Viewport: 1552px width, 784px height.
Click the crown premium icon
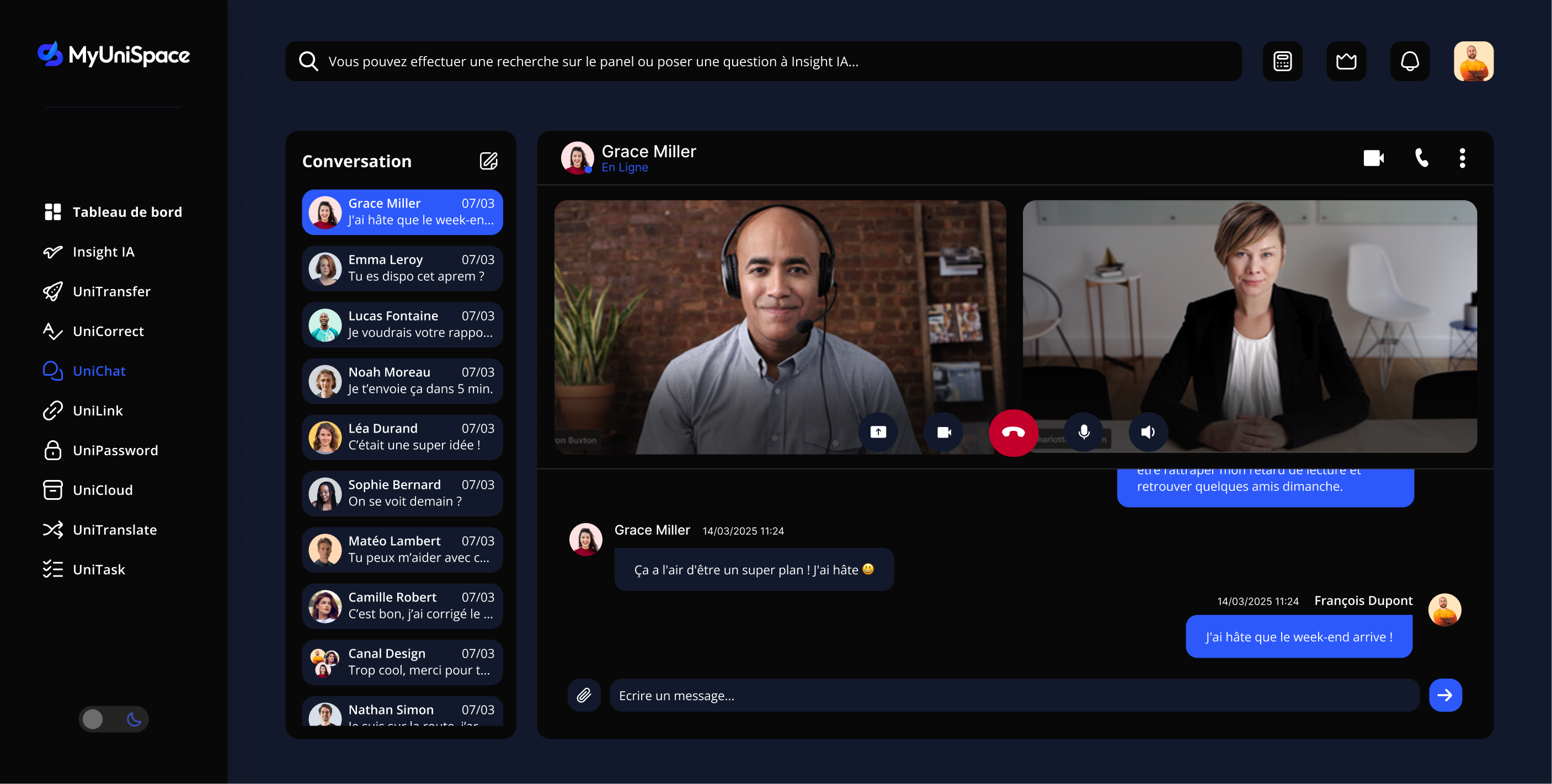coord(1346,61)
